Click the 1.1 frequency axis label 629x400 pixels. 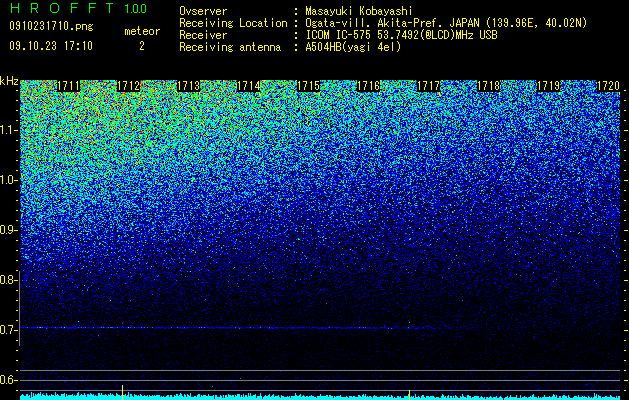tap(9, 130)
